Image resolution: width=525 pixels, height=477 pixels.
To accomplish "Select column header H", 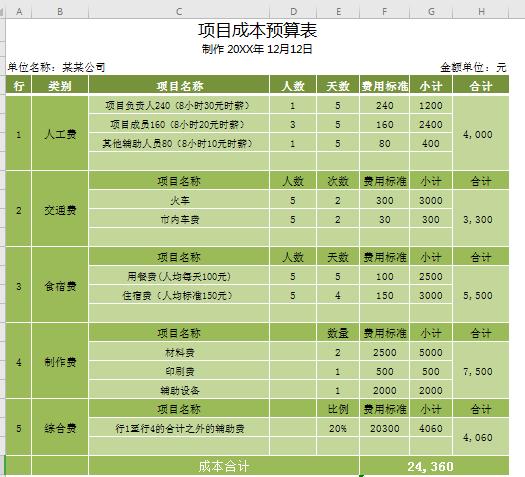I will pos(481,12).
